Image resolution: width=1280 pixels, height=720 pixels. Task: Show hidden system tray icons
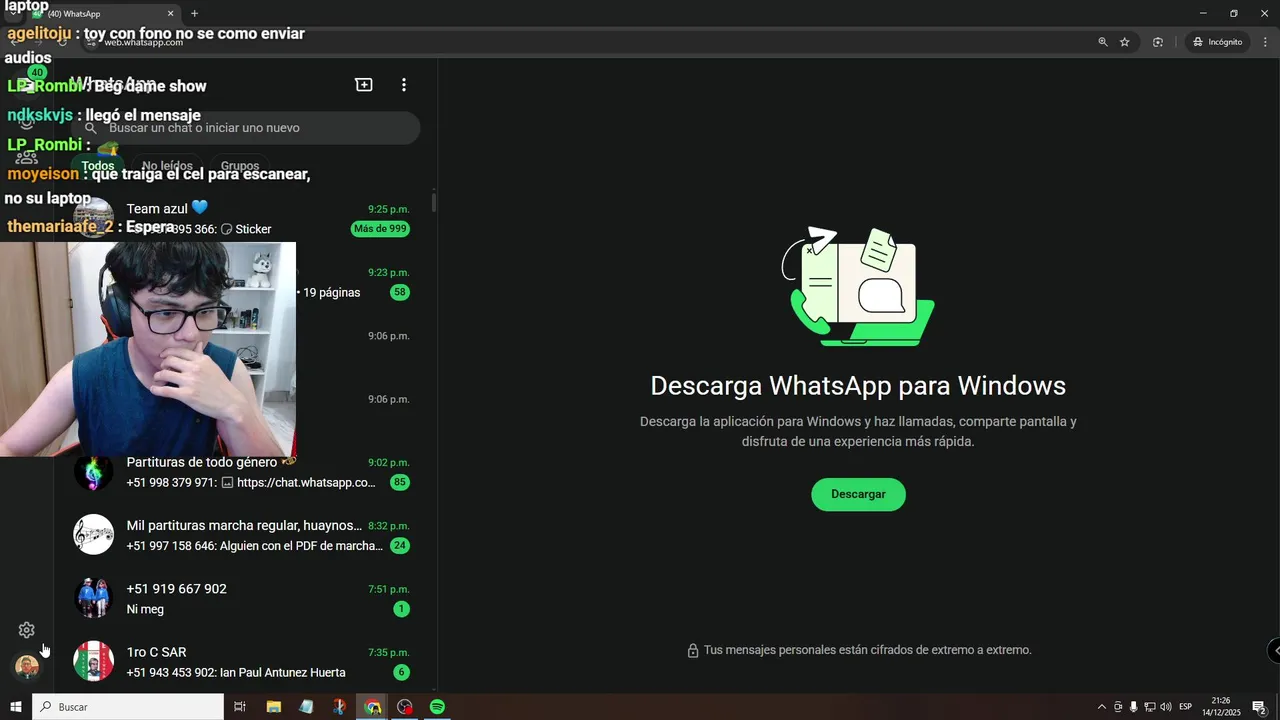(x=1102, y=707)
